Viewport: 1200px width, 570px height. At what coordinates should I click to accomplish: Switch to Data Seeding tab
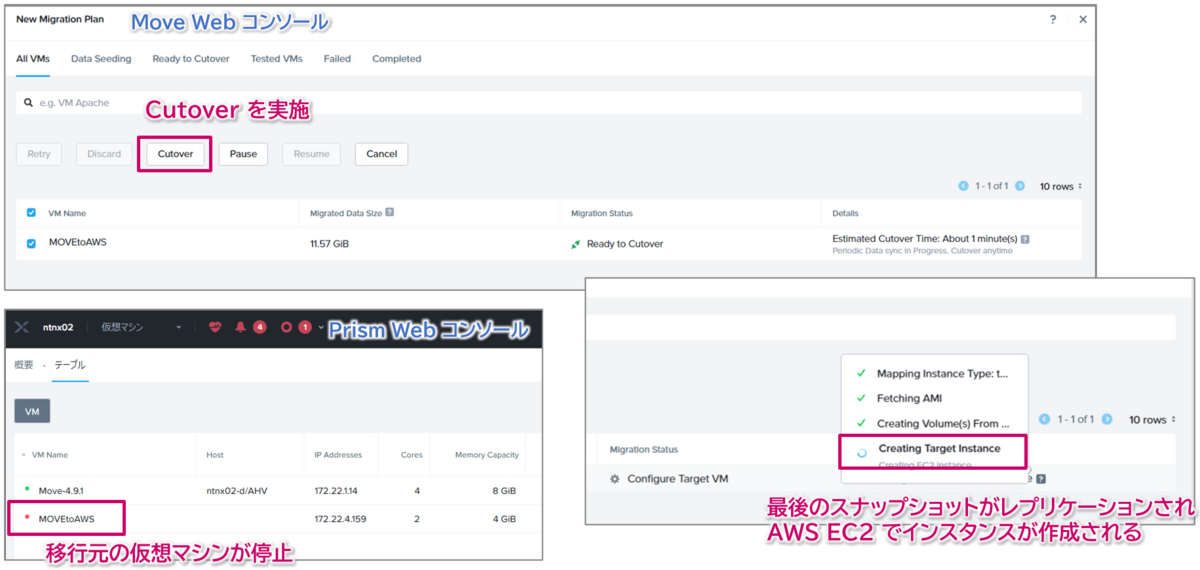[101, 59]
